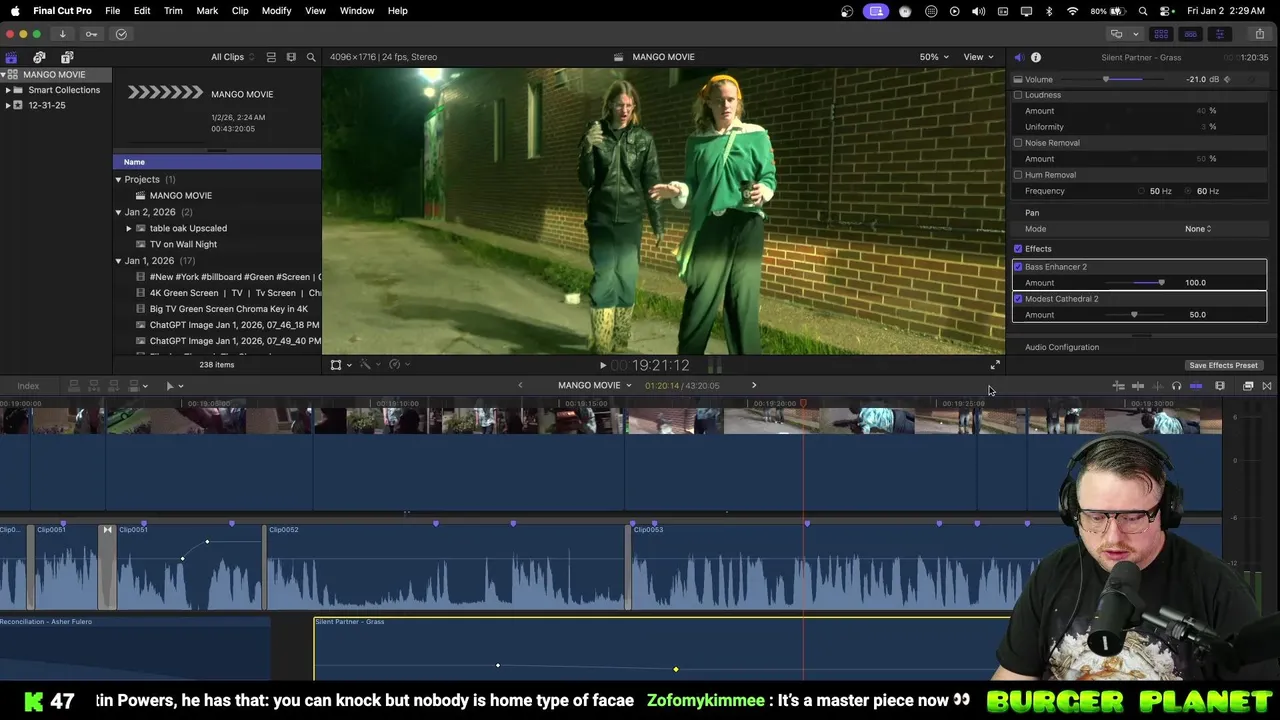Image resolution: width=1280 pixels, height=720 pixels.
Task: Adjust Modest Cathedral 2 Amount slider
Action: pos(1134,315)
